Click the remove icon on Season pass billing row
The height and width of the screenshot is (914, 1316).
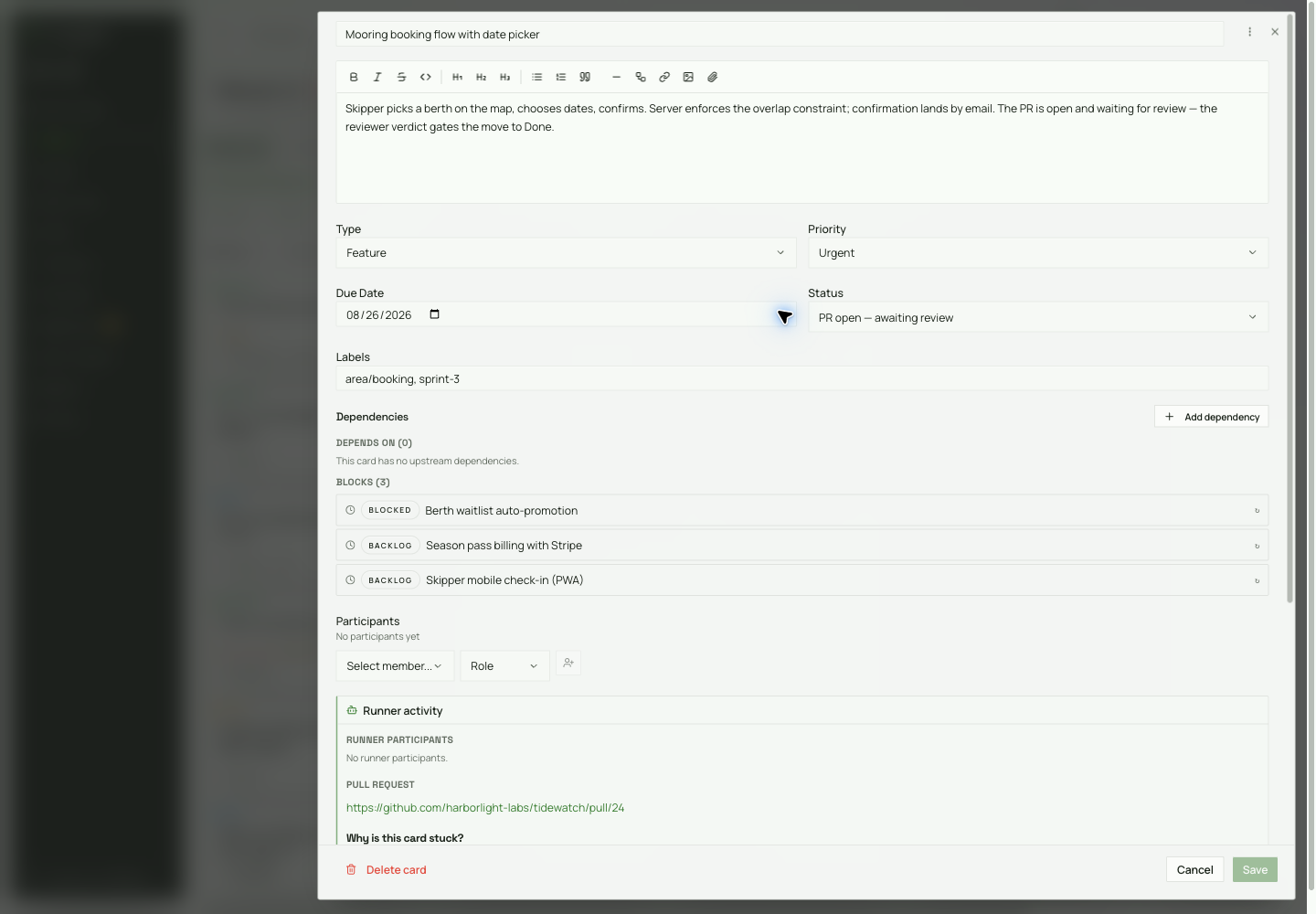(1257, 546)
